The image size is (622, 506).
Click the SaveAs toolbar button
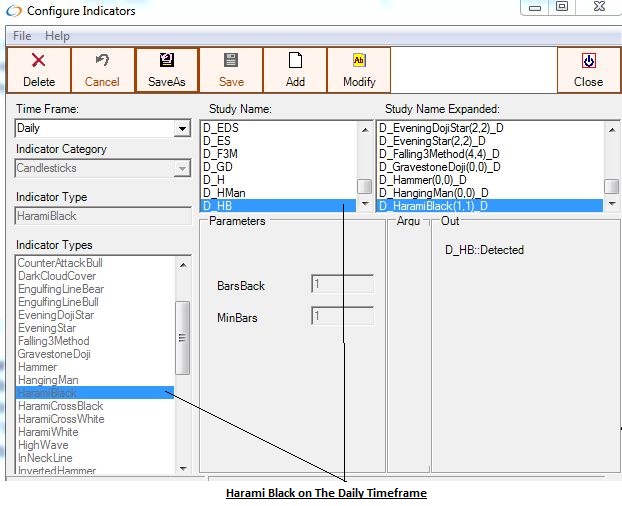pos(166,70)
